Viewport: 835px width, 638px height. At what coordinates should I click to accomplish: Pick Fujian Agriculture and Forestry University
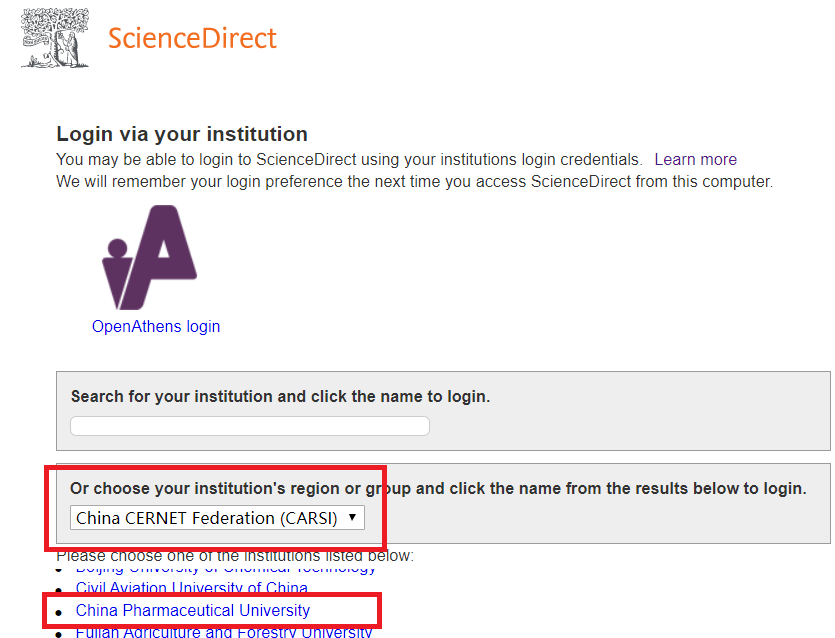[224, 632]
